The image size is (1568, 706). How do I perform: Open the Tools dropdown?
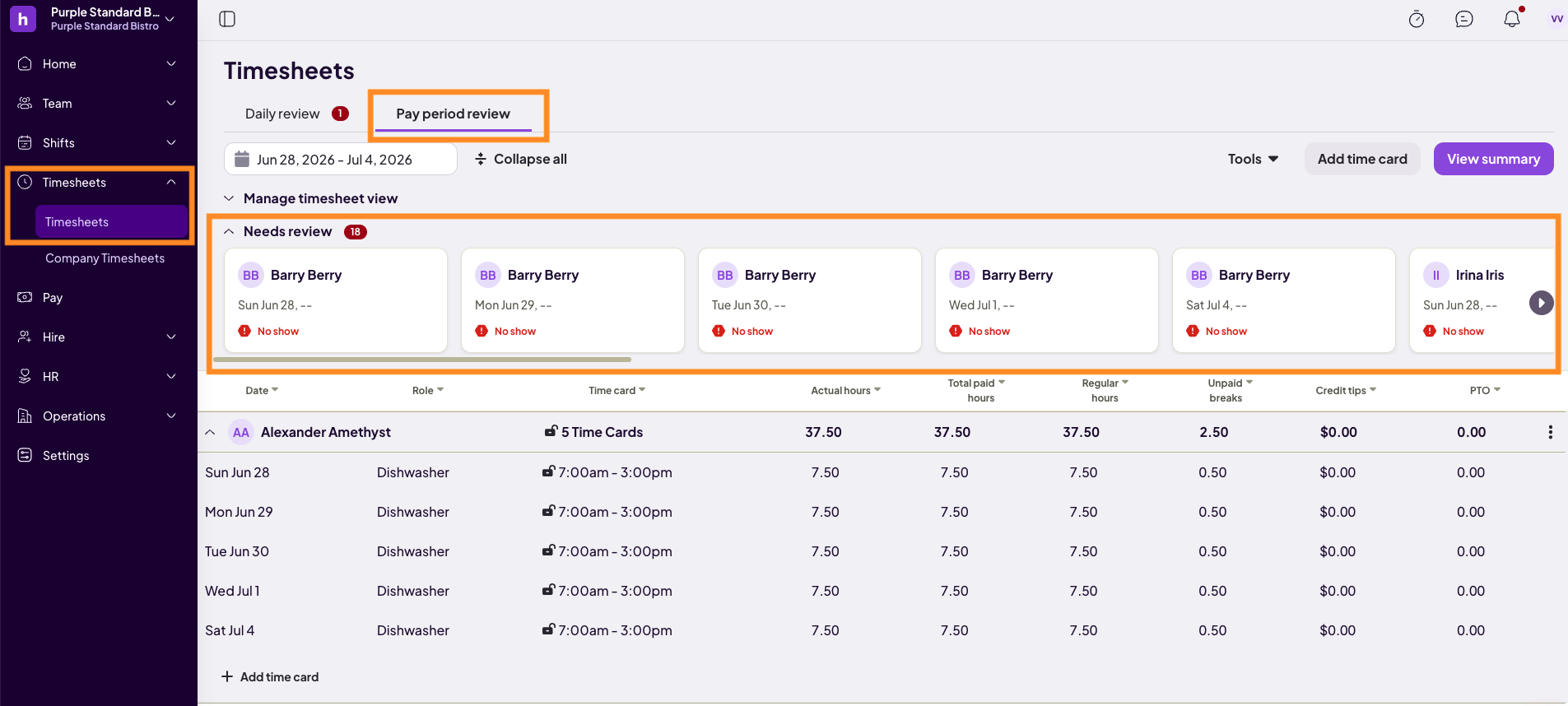pos(1253,159)
